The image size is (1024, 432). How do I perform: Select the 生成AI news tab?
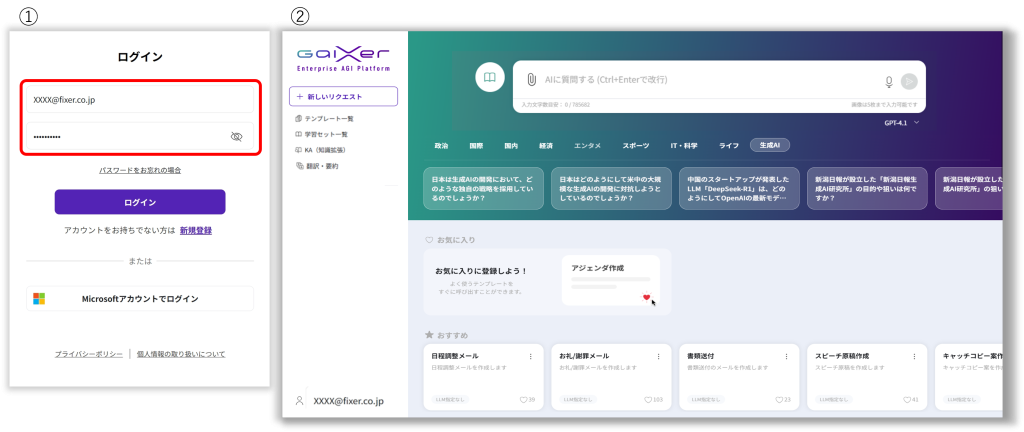[769, 145]
